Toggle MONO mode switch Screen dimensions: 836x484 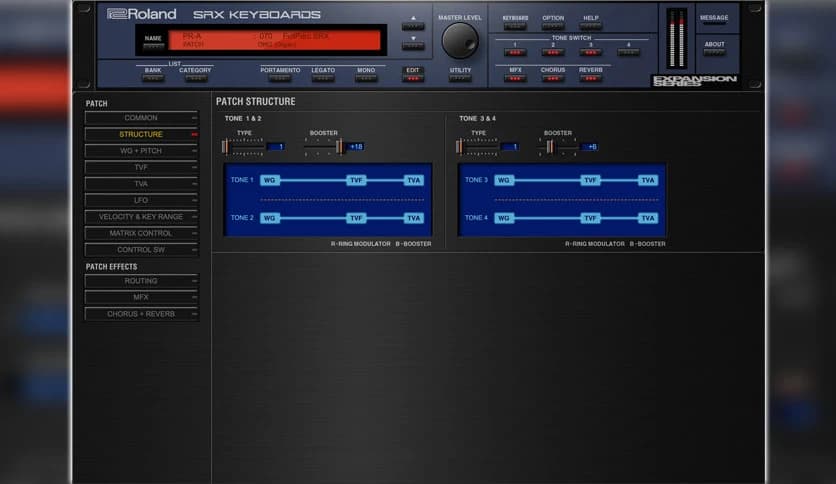366,78
